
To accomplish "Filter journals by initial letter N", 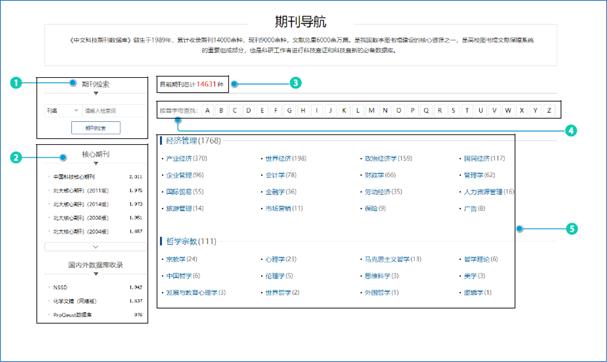I will 385,110.
